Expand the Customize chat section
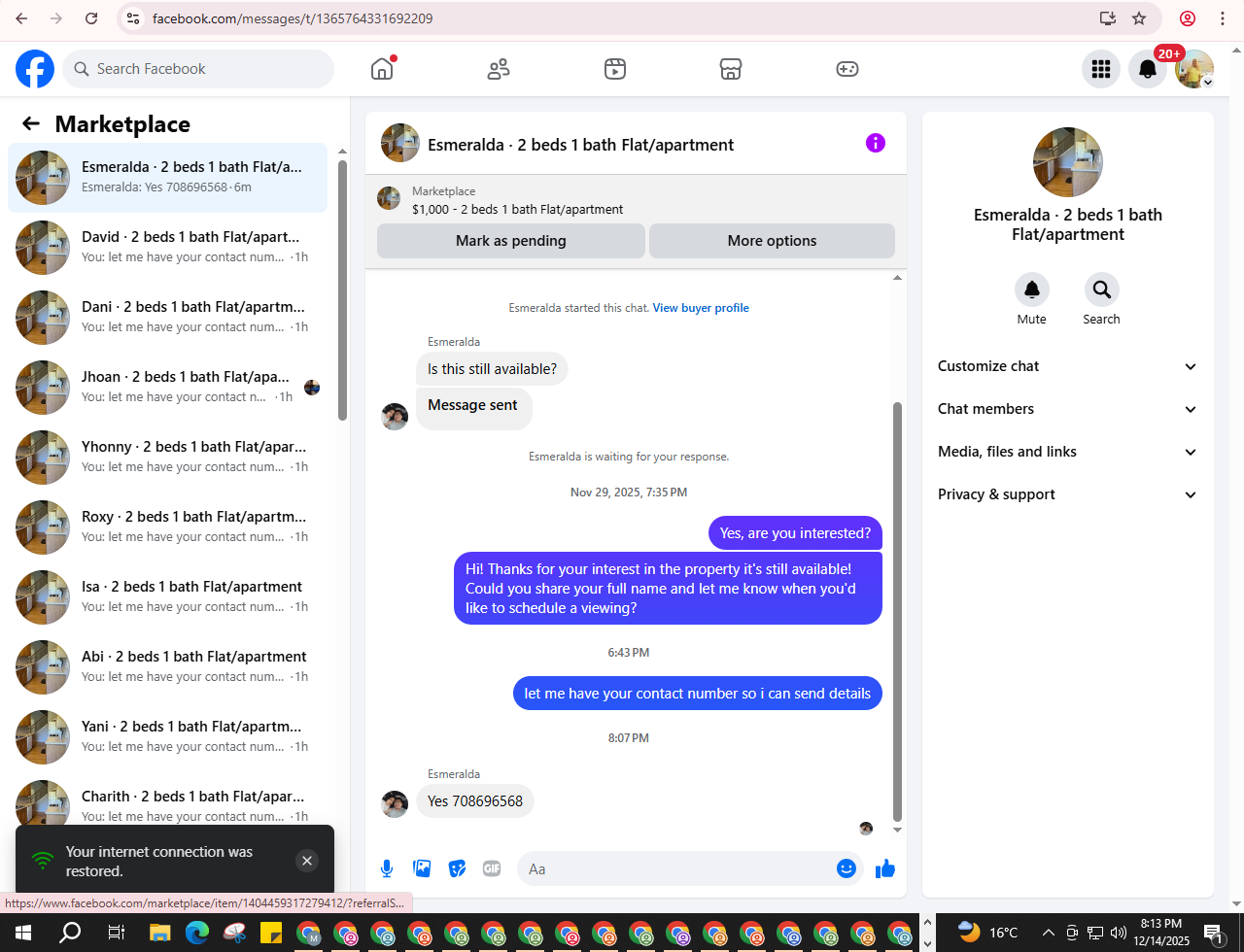The height and width of the screenshot is (952, 1244). 1067,366
